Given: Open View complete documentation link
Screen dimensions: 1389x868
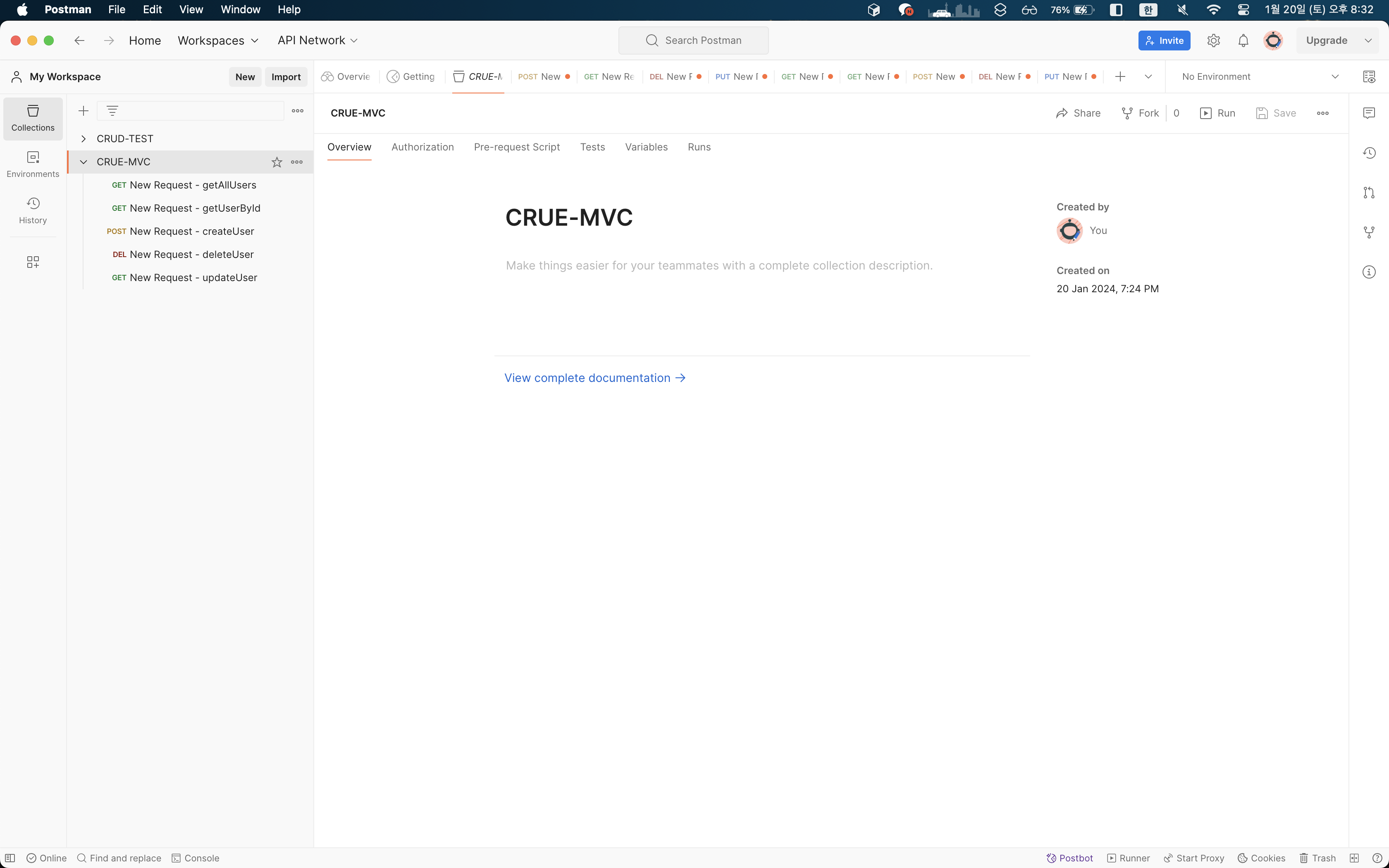Looking at the screenshot, I should 594,378.
